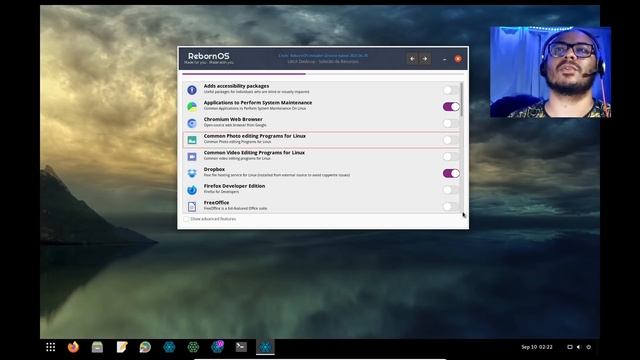The image size is (640, 360).
Task: Minimize the RebornOS installer window
Action: tap(444, 59)
